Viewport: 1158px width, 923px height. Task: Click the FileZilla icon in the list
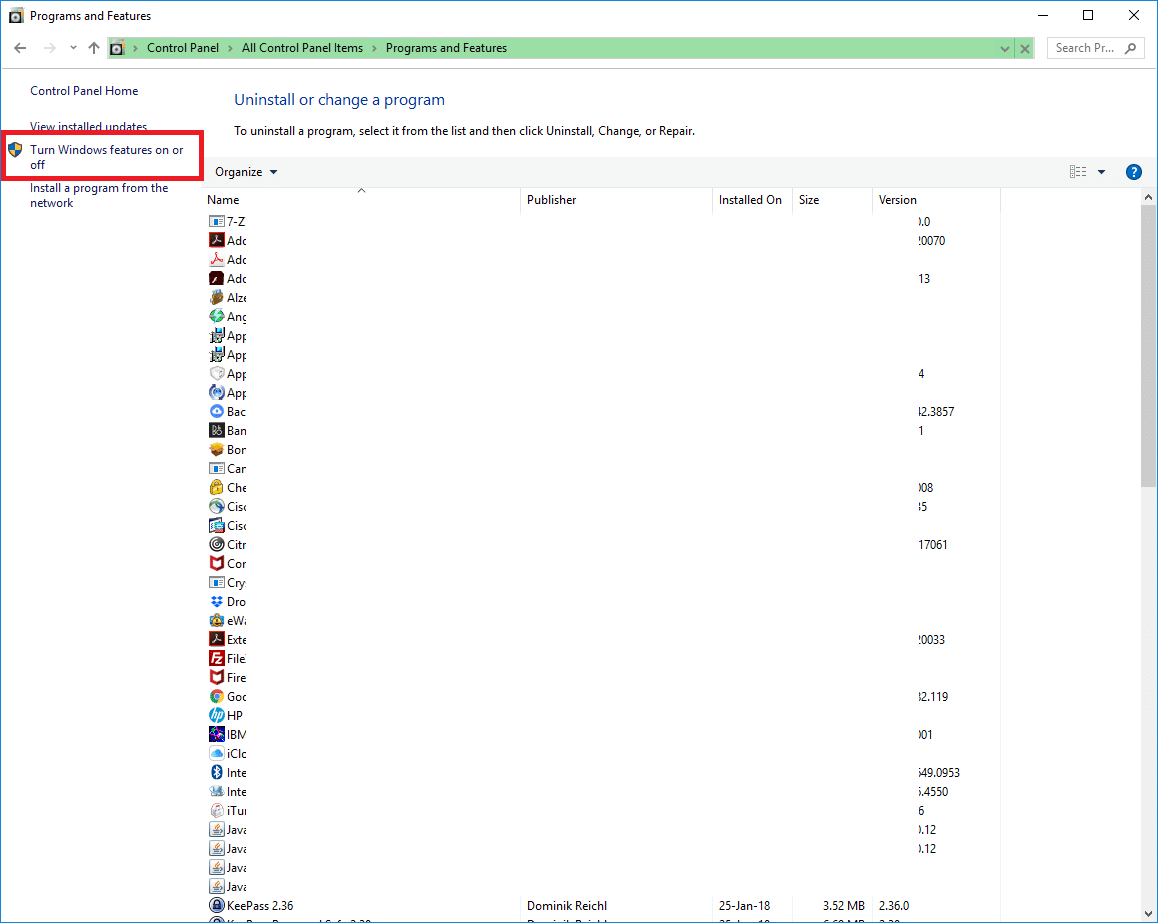tap(216, 659)
